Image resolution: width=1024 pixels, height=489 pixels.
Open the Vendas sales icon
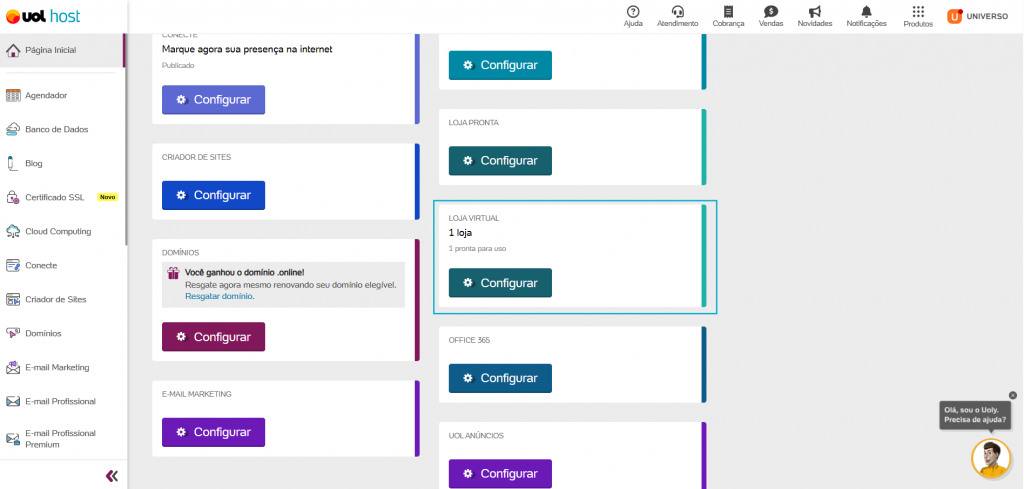pos(771,12)
